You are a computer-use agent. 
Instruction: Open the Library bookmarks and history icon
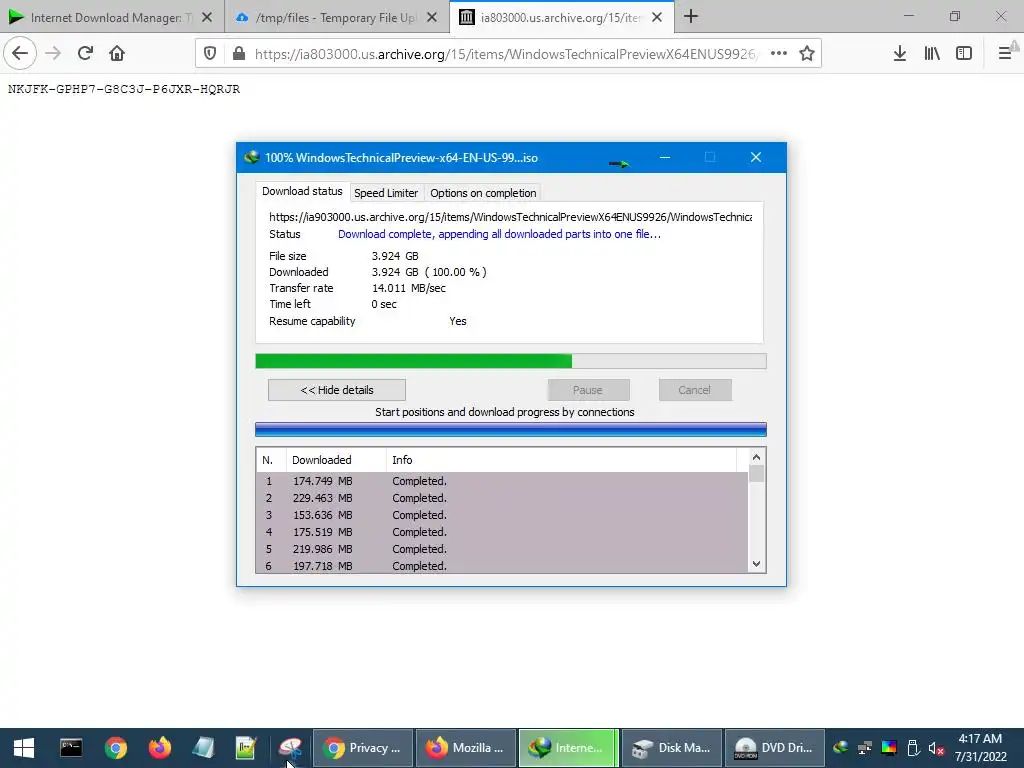click(x=932, y=54)
